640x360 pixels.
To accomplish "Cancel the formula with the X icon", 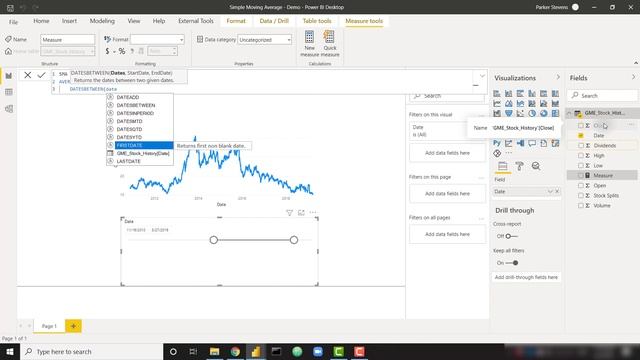I will [x=27, y=75].
